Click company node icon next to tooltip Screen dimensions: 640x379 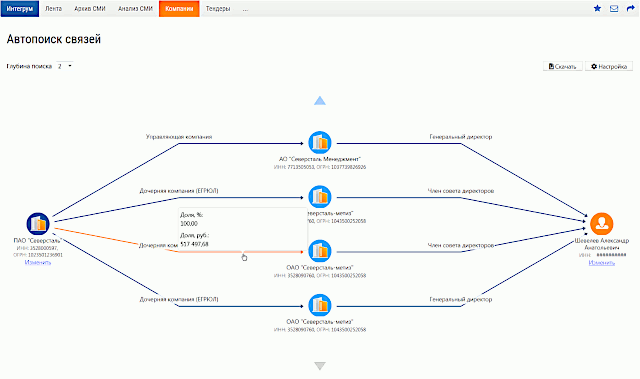pos(320,251)
